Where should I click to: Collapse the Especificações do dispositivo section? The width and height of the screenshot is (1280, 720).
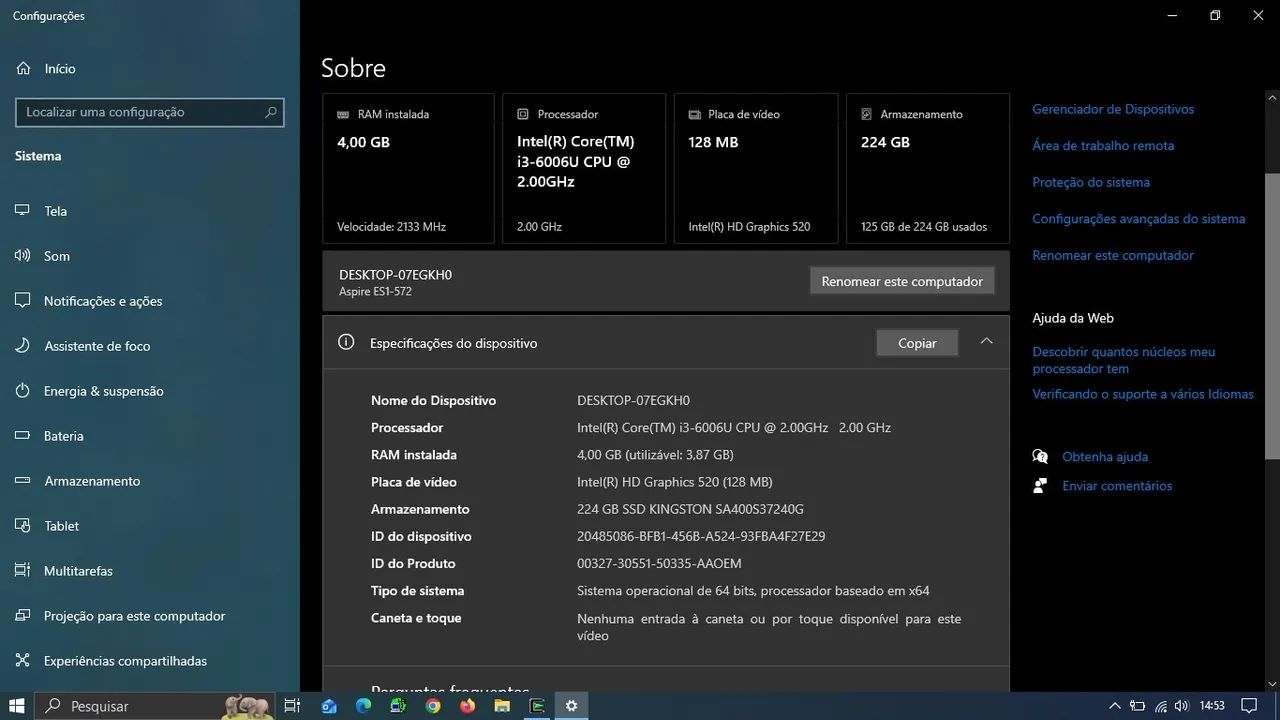986,342
